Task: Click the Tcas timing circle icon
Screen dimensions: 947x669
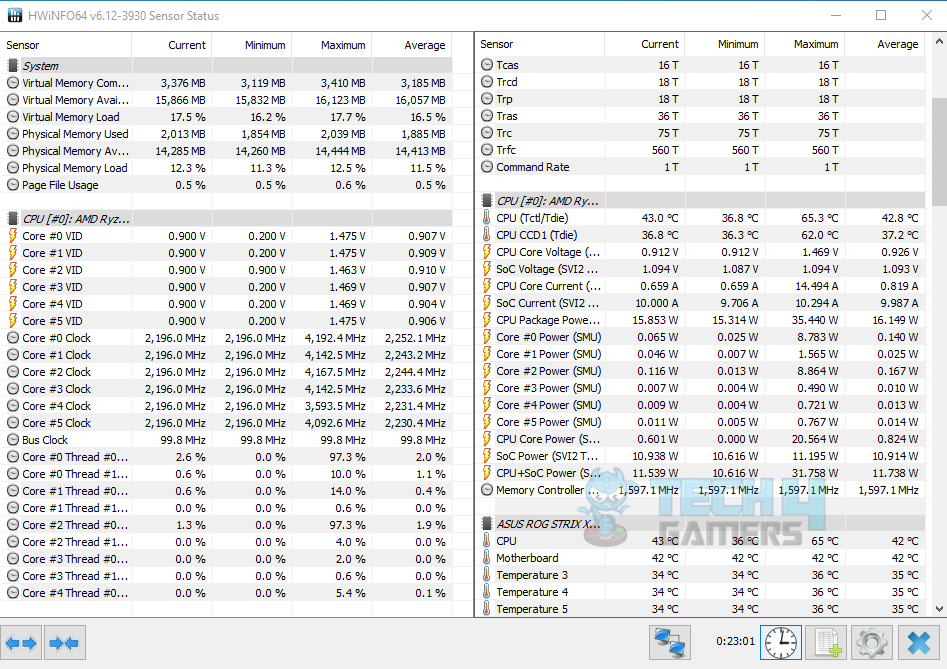Action: pyautogui.click(x=487, y=64)
